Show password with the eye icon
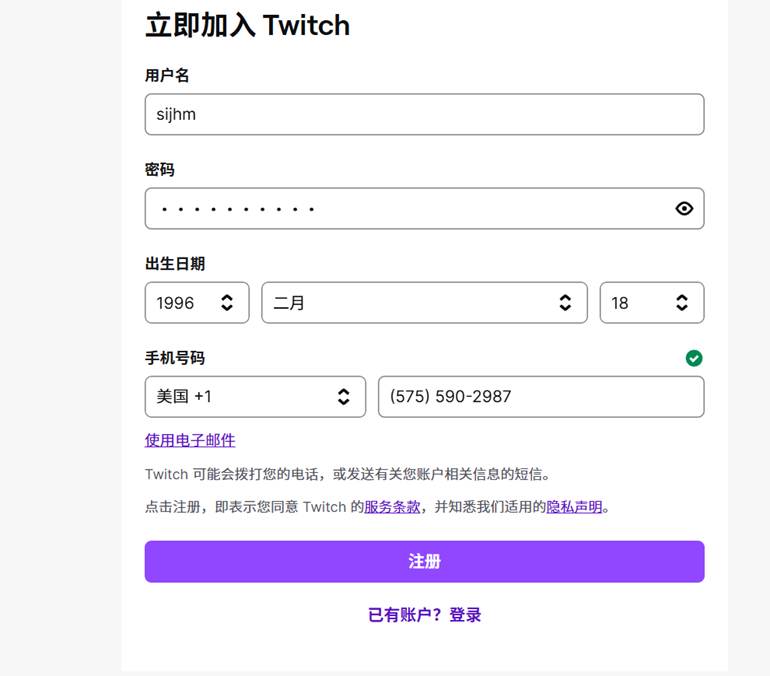This screenshot has width=770, height=676. pyautogui.click(x=684, y=209)
